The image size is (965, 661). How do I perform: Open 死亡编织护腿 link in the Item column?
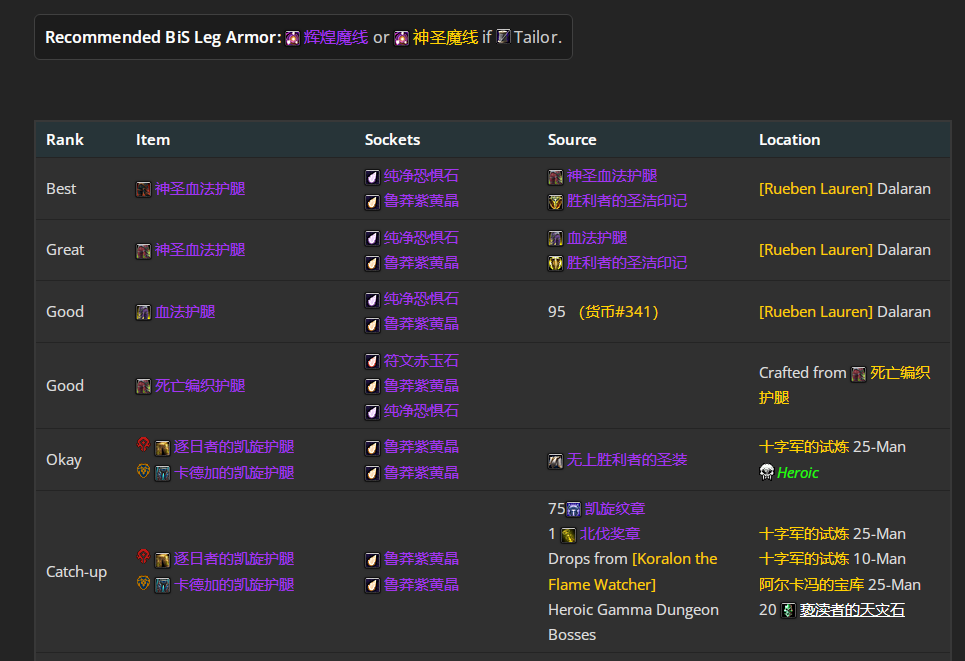pyautogui.click(x=199, y=386)
